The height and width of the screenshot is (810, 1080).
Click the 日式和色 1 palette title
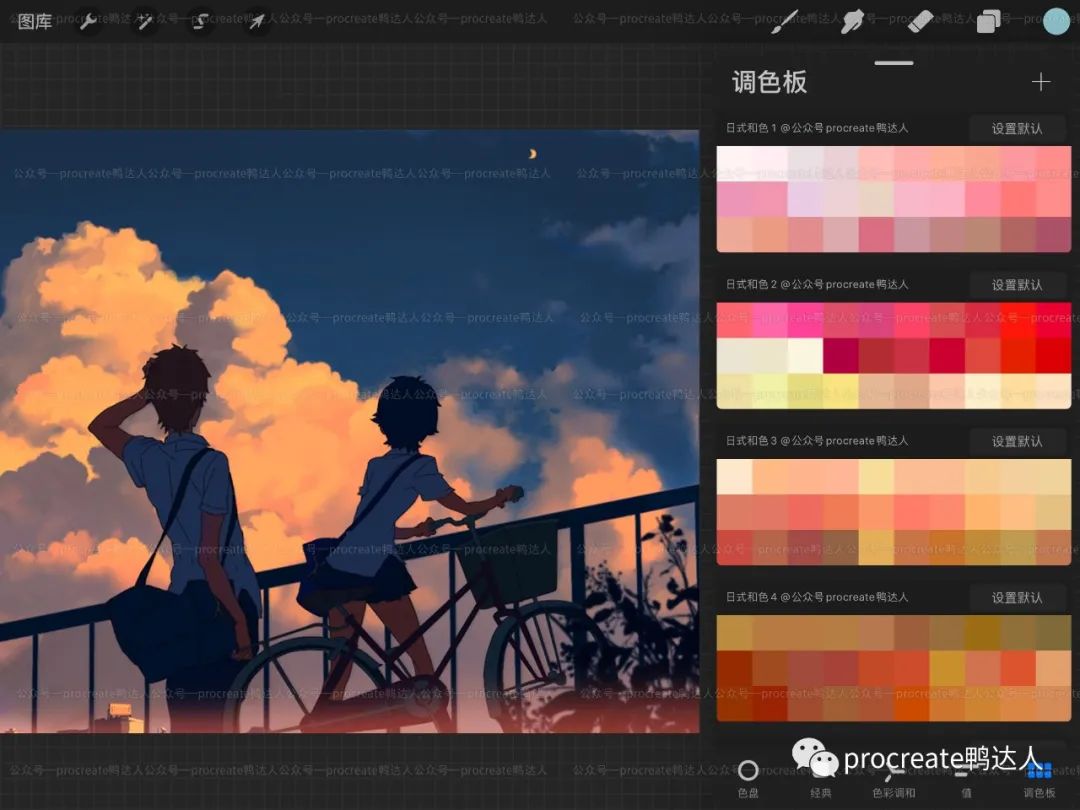(x=817, y=128)
